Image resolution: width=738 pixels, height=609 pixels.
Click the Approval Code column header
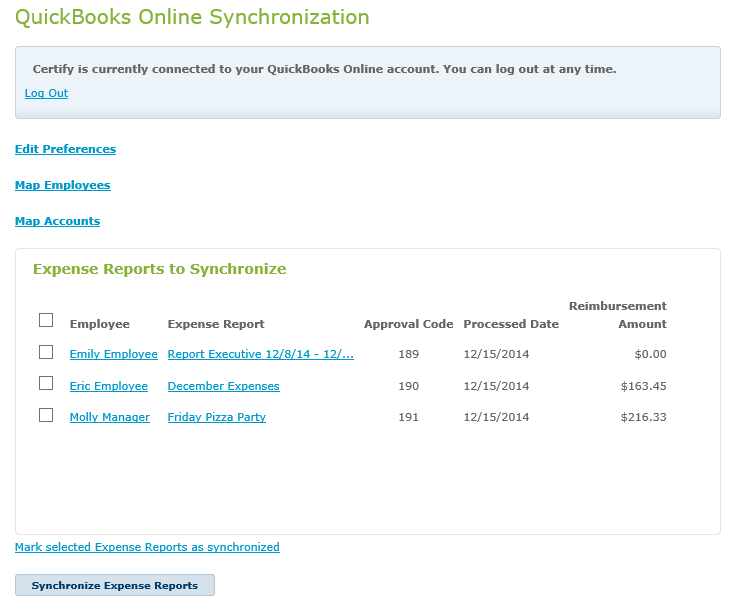(x=409, y=324)
